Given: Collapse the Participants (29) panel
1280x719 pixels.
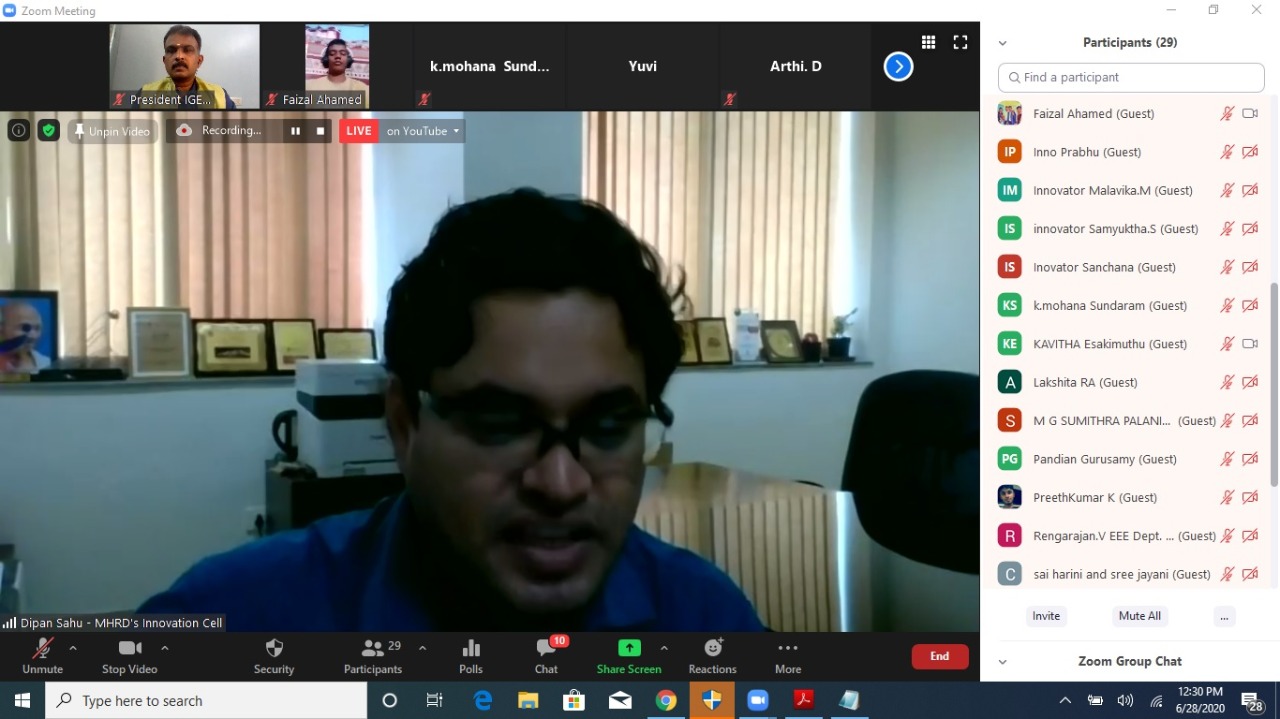Looking at the screenshot, I should tap(1003, 43).
